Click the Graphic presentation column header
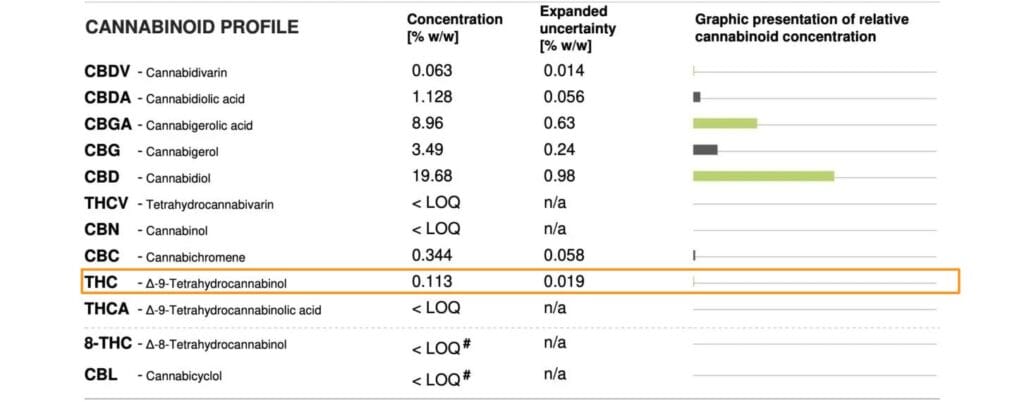Viewport: 1024px width, 402px height. tap(786, 28)
